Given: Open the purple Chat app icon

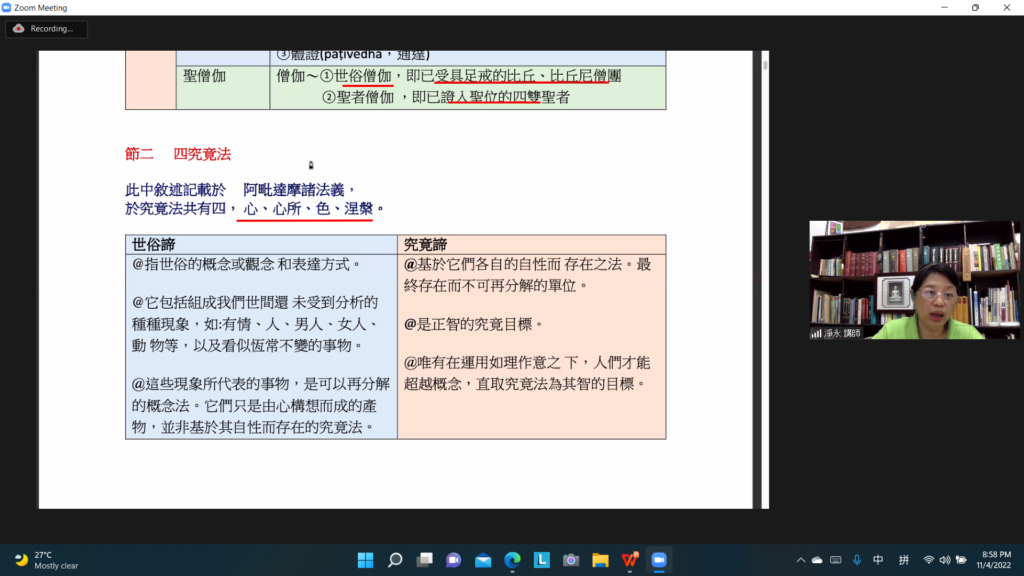Looking at the screenshot, I should pos(453,560).
